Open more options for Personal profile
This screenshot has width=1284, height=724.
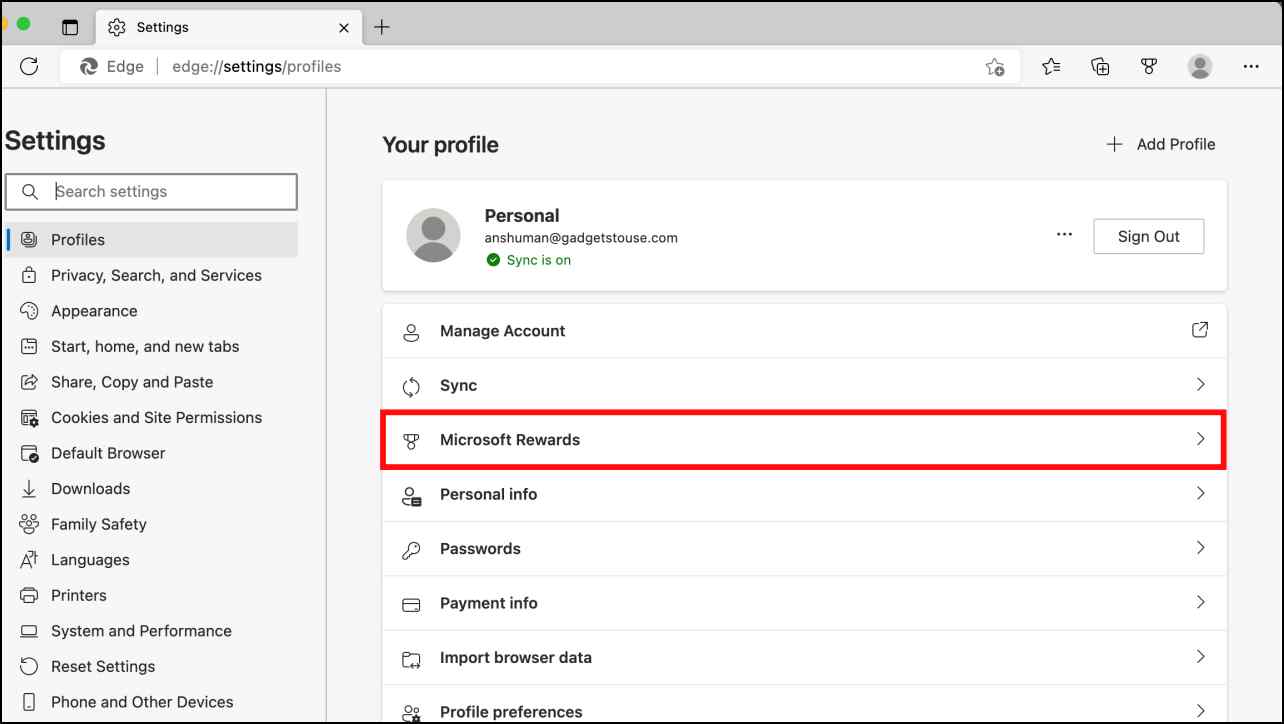pos(1064,235)
